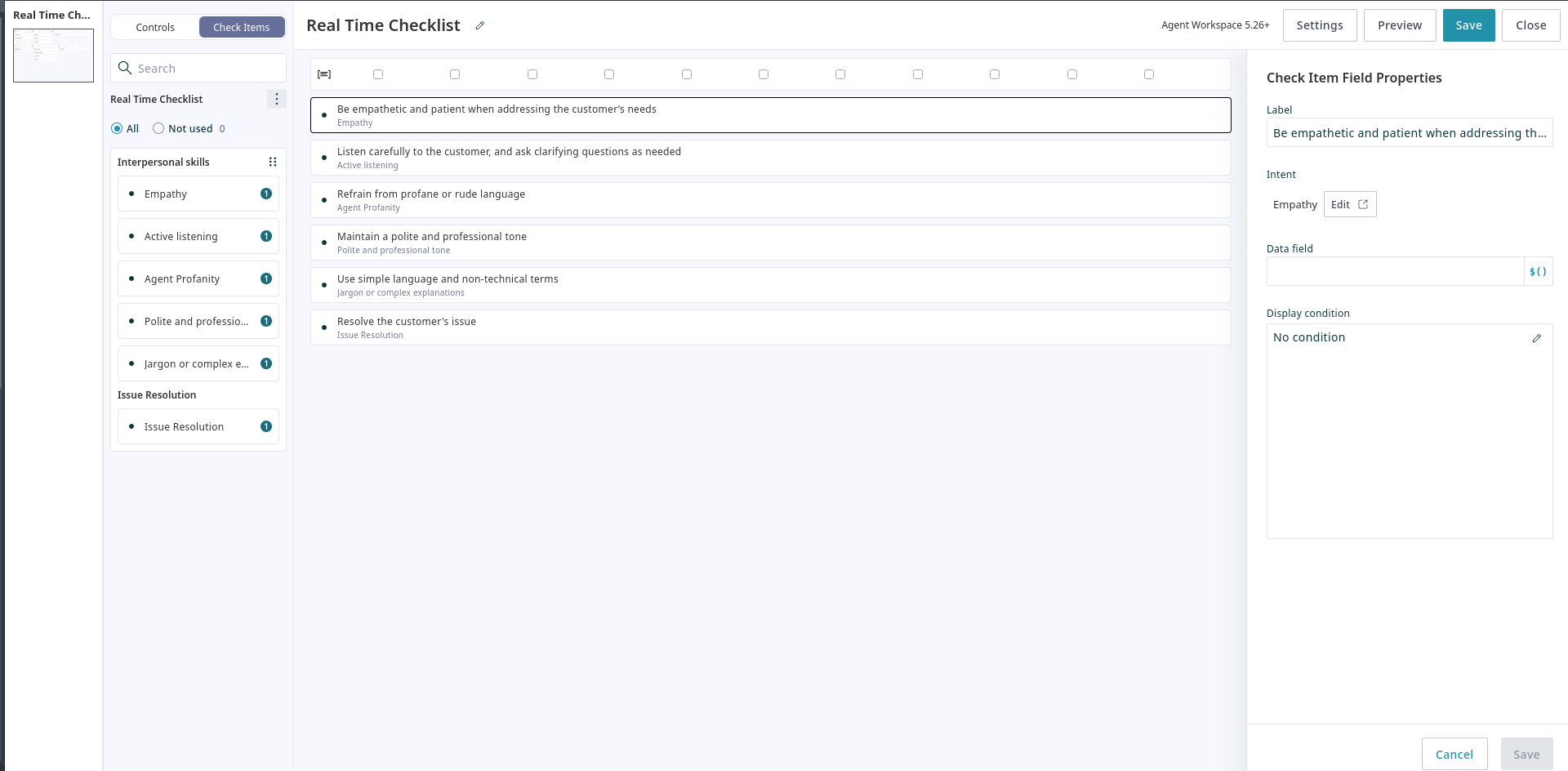Click the data field variable picker icon
1568x771 pixels.
point(1538,271)
